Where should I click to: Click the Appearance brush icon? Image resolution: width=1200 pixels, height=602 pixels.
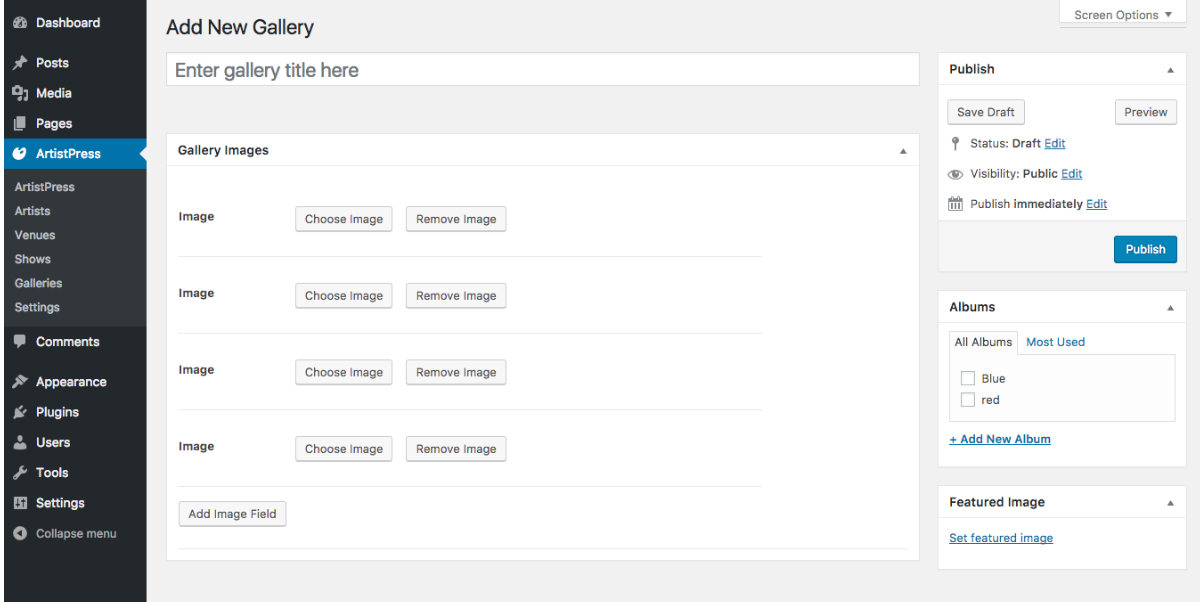point(19,382)
